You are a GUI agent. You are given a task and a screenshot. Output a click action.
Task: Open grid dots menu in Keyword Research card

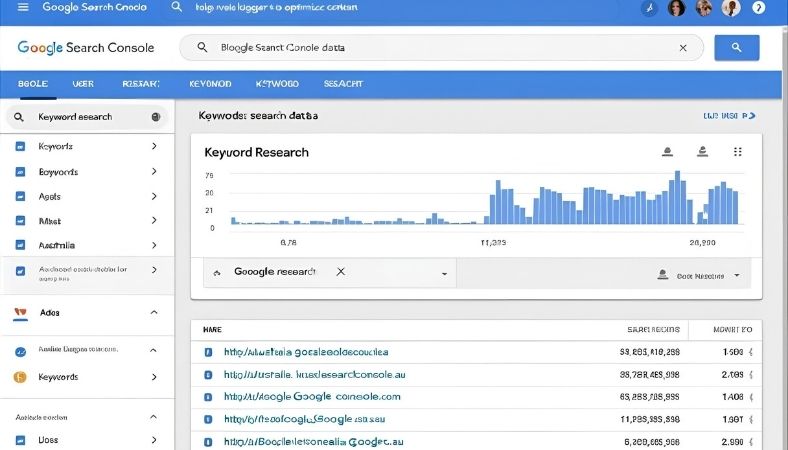click(737, 151)
